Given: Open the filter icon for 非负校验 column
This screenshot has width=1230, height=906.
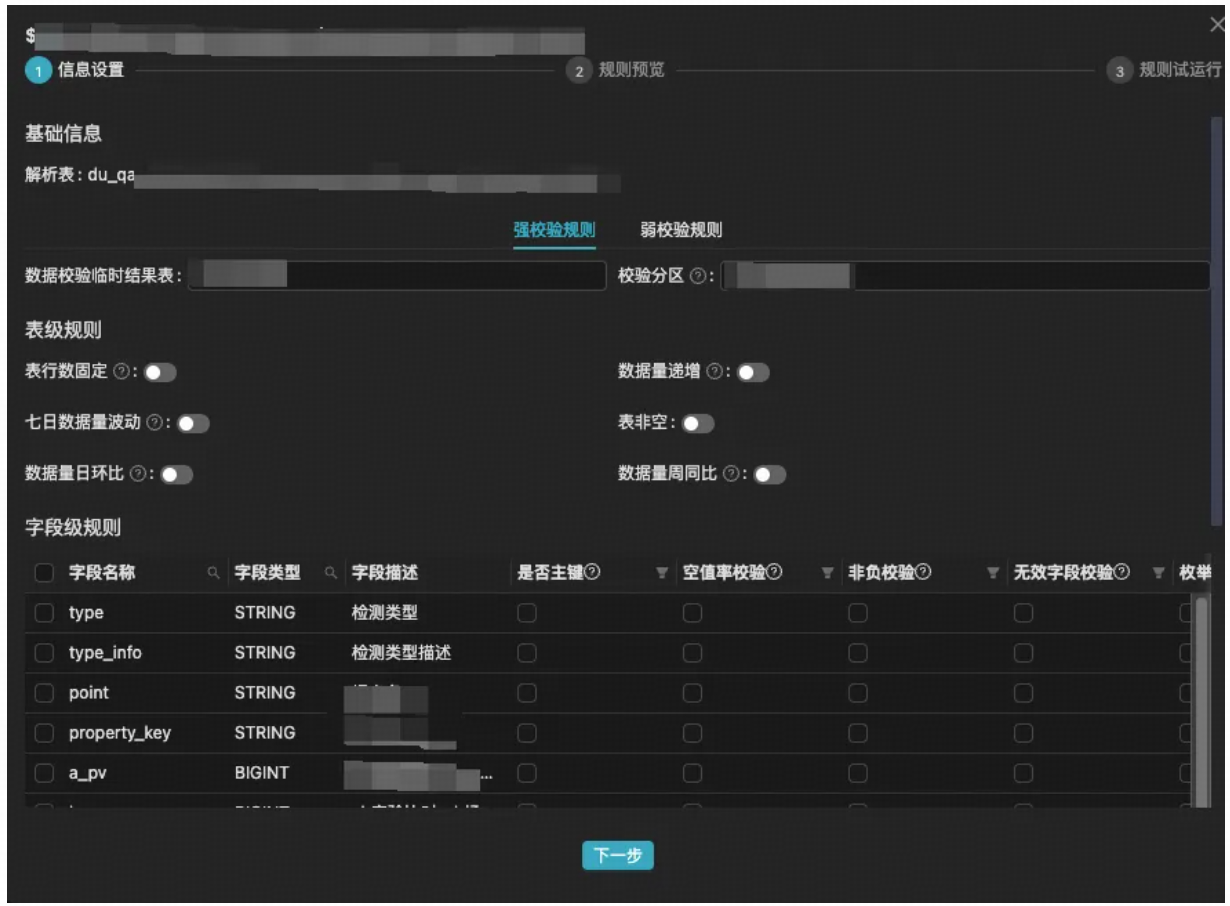Looking at the screenshot, I should tap(992, 573).
